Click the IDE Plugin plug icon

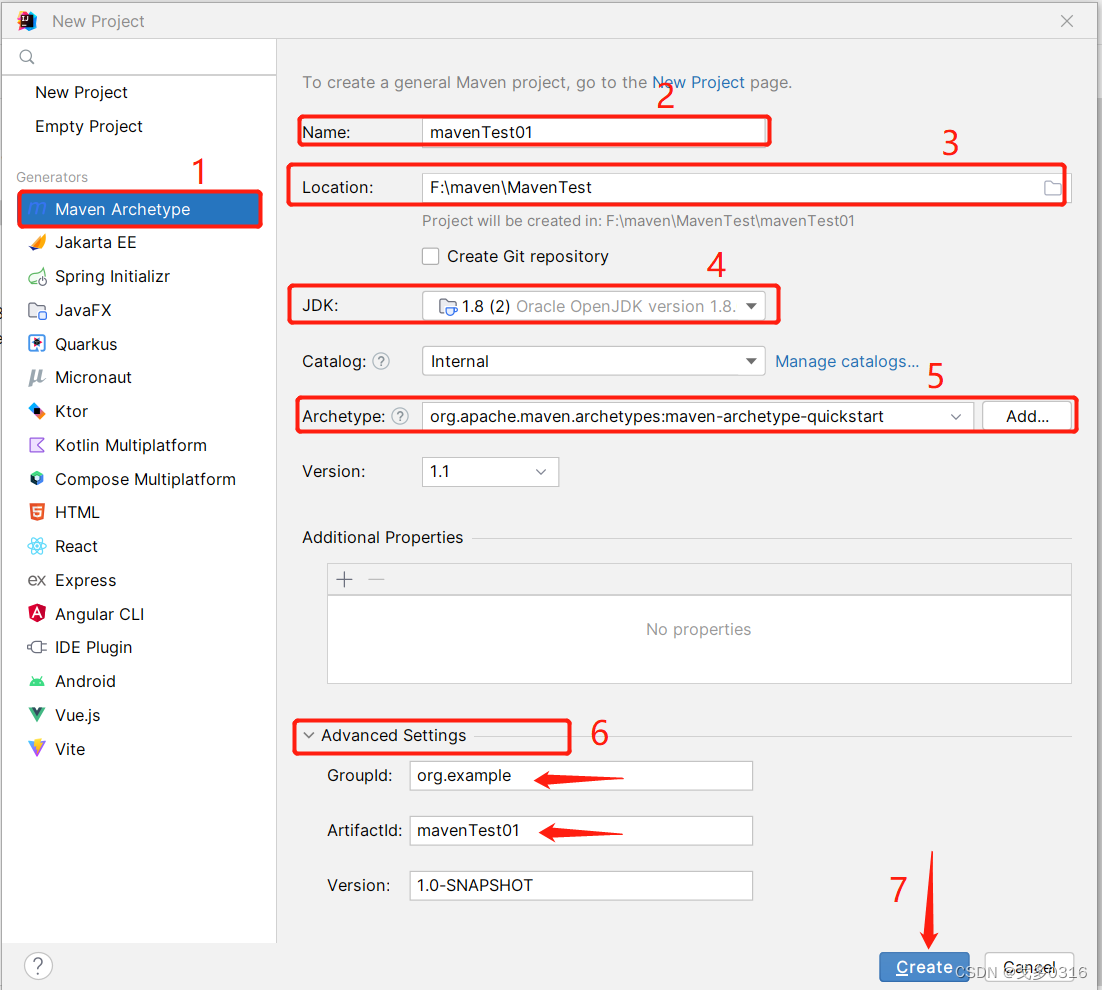click(37, 647)
